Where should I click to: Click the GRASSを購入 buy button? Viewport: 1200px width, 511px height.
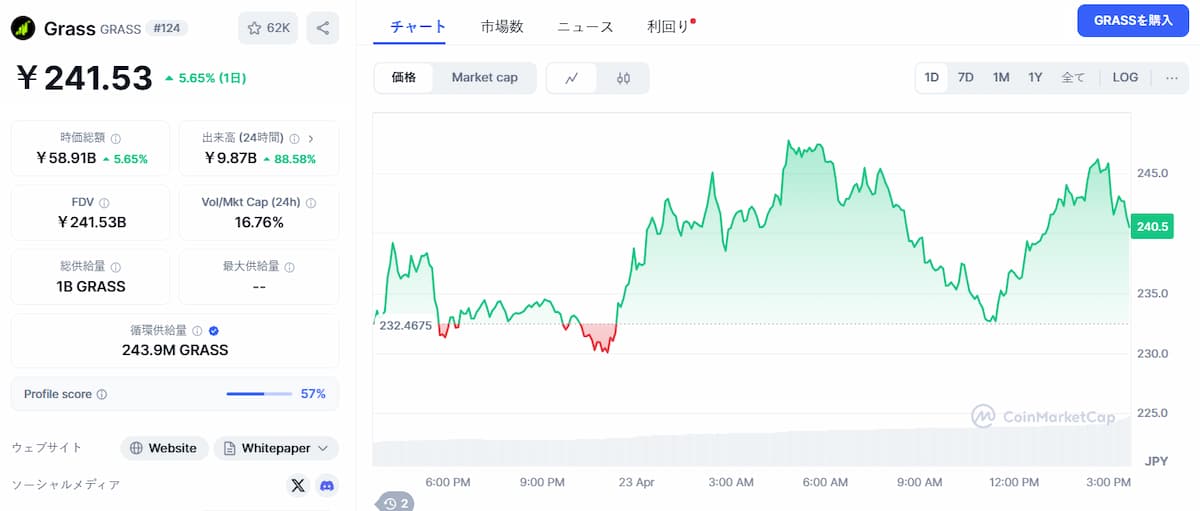[1132, 21]
